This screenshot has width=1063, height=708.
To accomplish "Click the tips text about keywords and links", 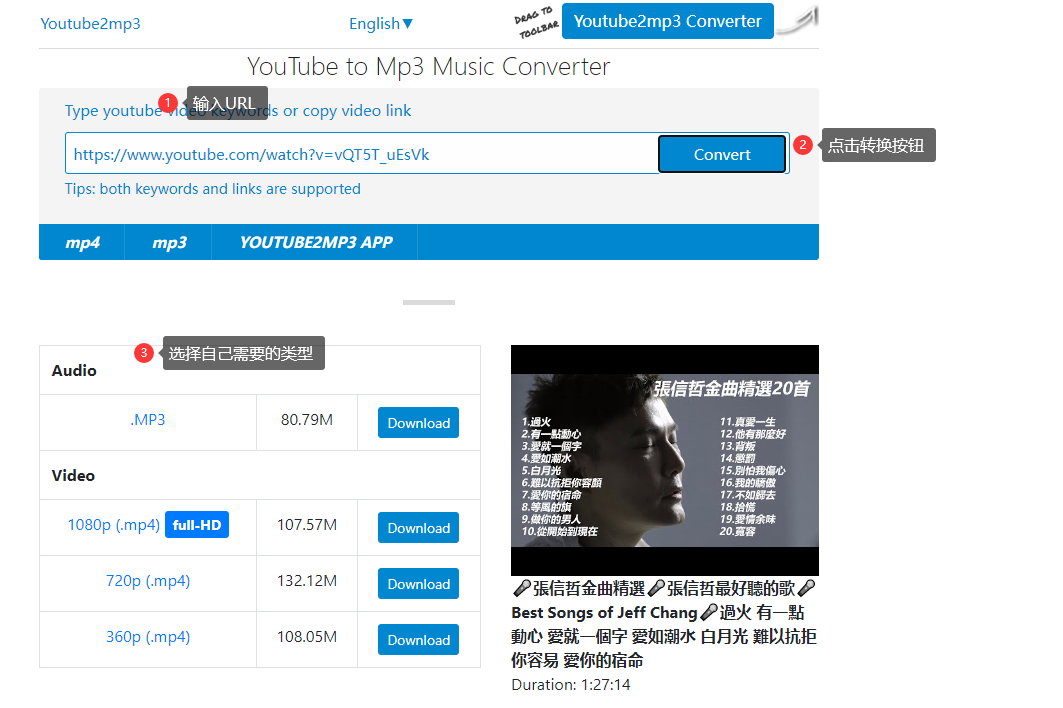I will coord(212,189).
